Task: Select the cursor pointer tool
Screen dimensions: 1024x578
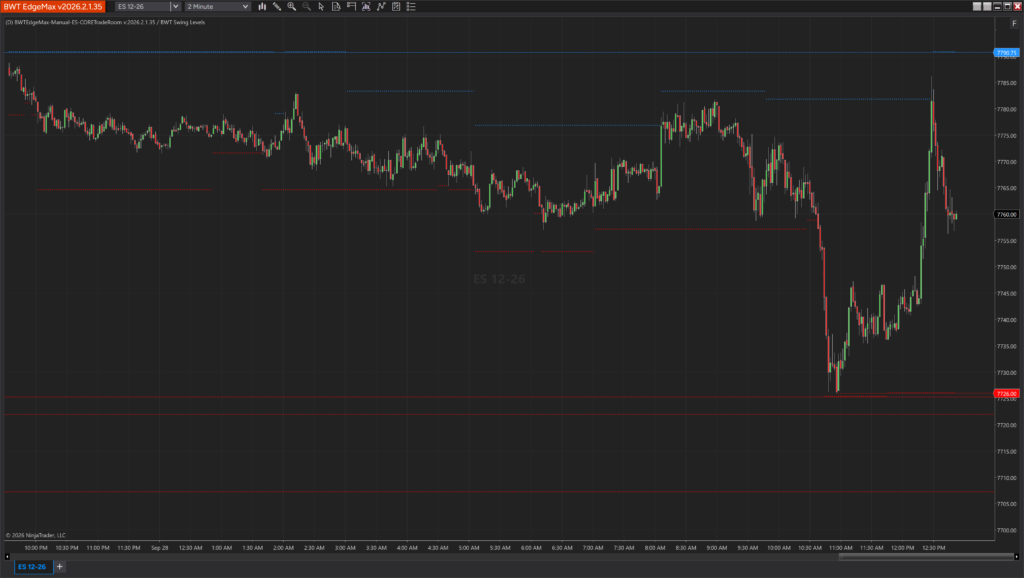Action: pyautogui.click(x=321, y=7)
